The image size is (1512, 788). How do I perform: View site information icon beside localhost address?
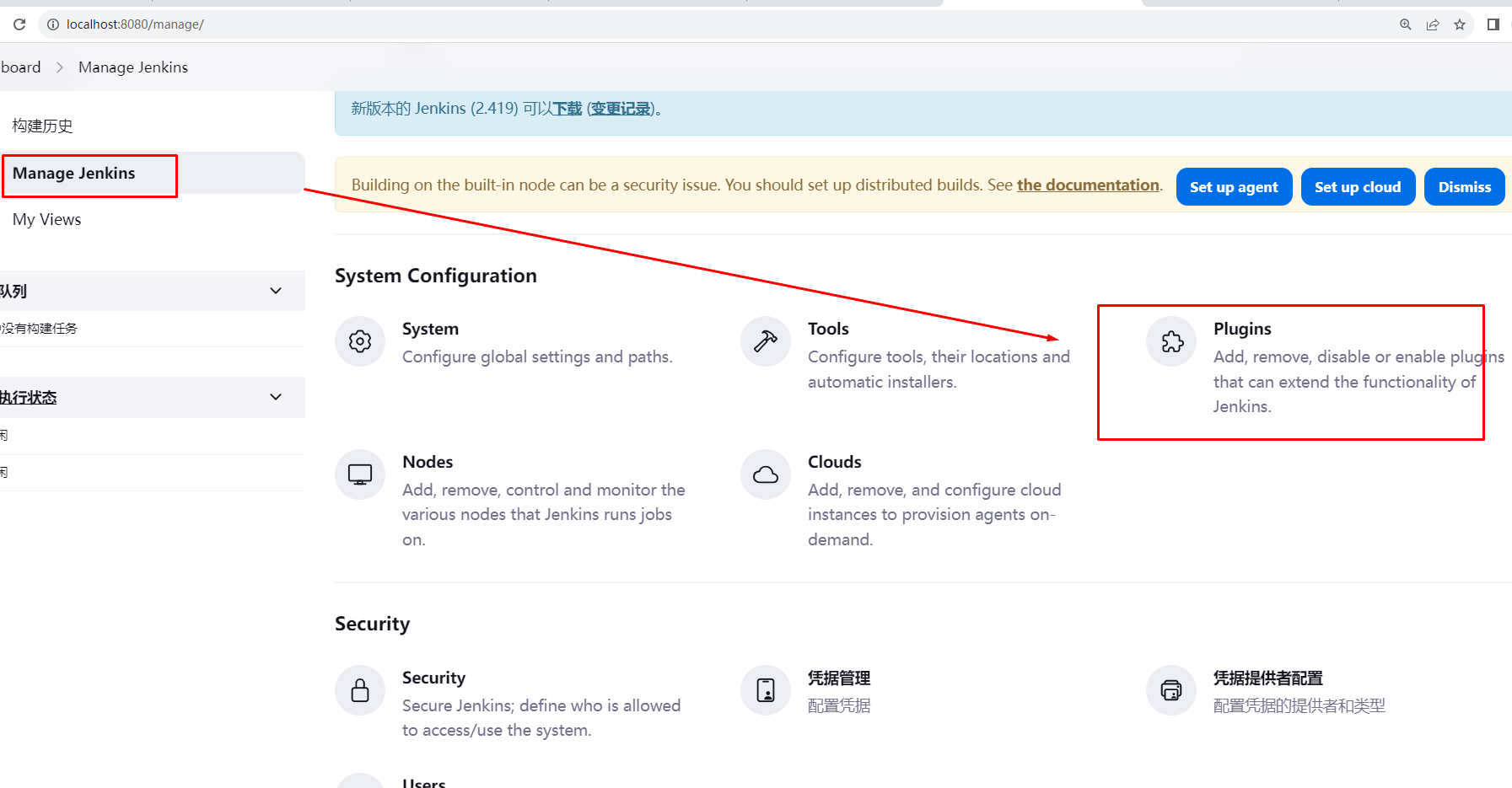point(53,24)
